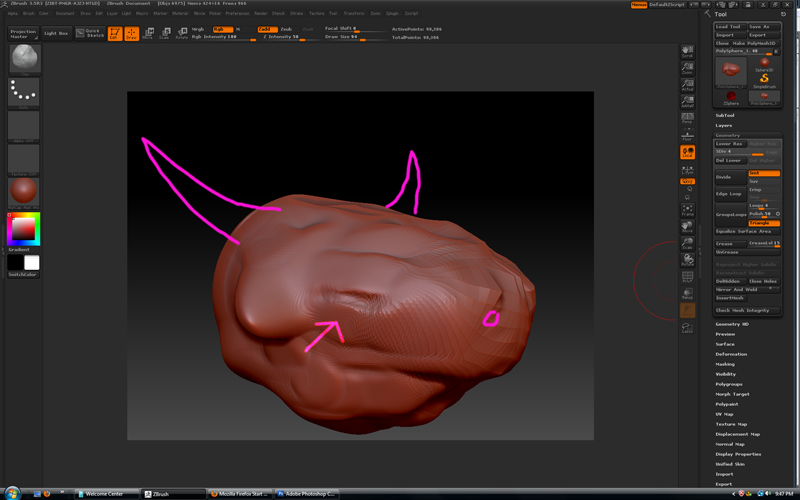
Task: Select the Draw mode icon
Action: [x=131, y=33]
